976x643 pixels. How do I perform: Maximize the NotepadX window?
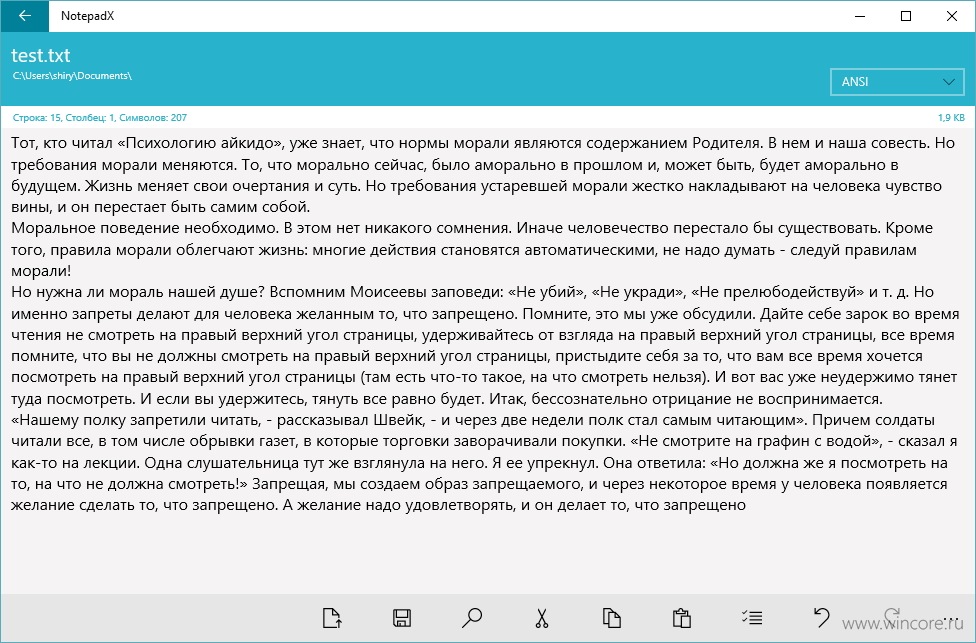[906, 16]
